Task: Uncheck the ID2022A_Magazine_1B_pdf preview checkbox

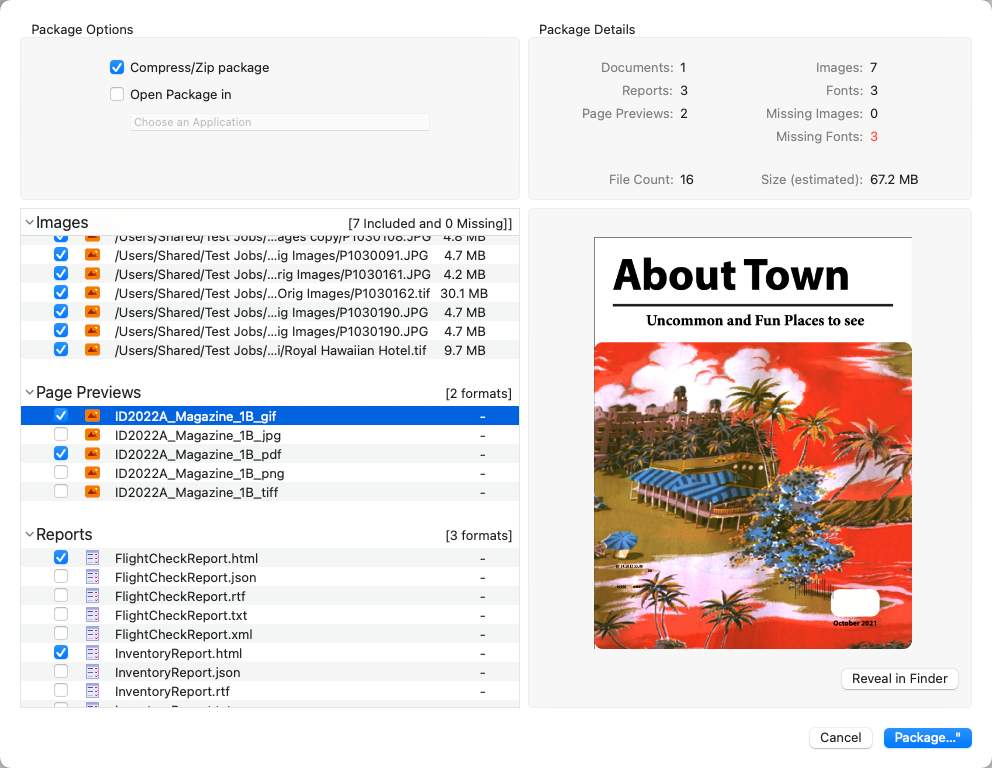Action: point(61,453)
